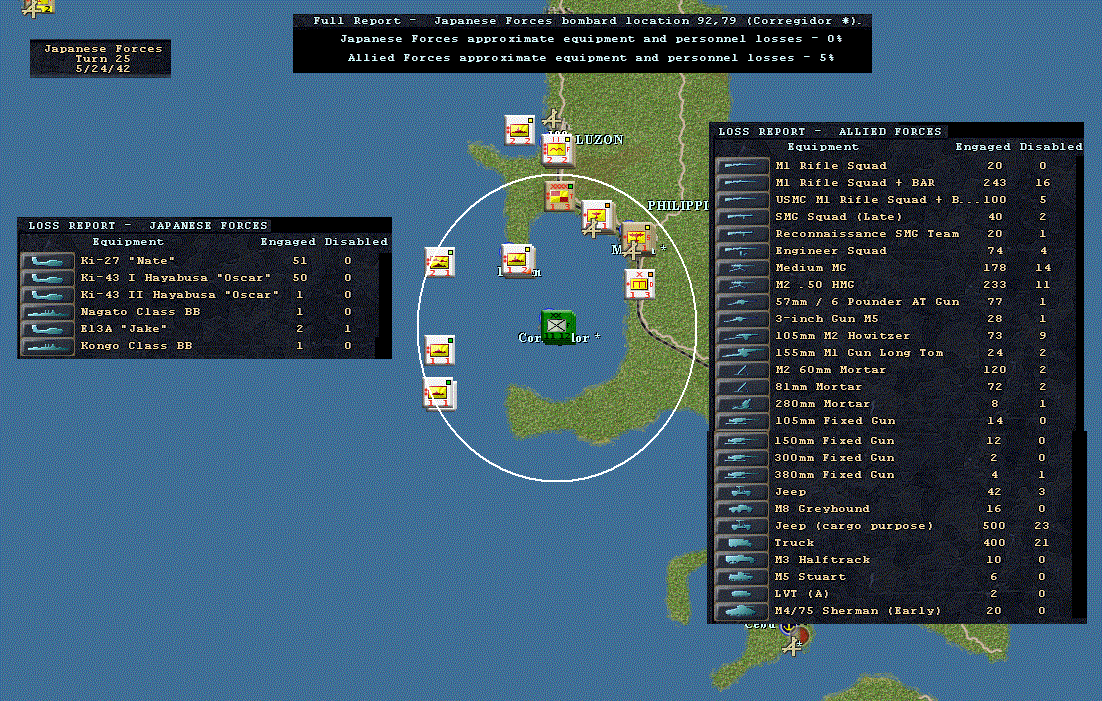Click the LOSS REPORT - JAPANESE FORCES title

click(x=148, y=226)
